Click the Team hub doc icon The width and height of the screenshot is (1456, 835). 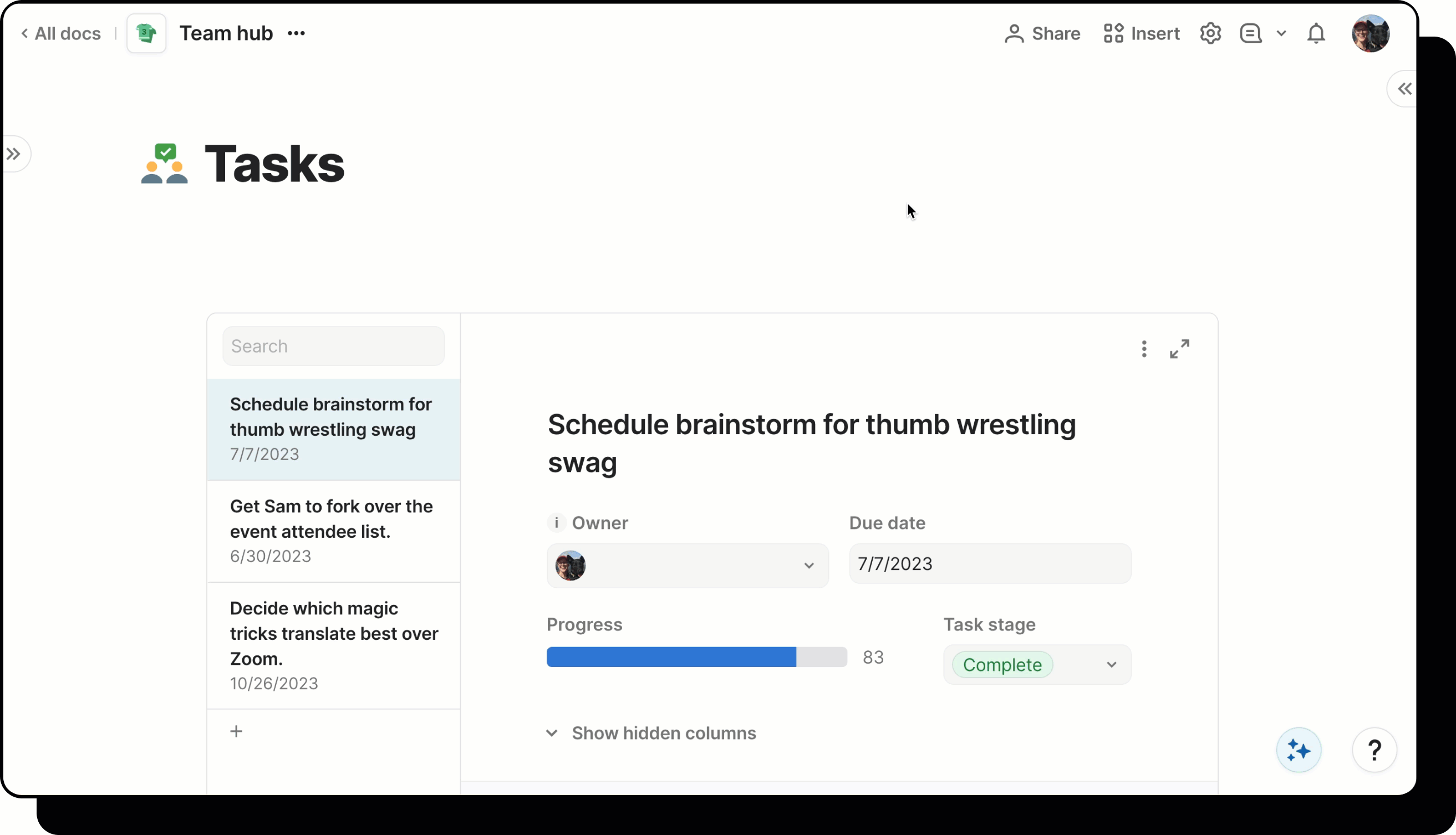146,33
